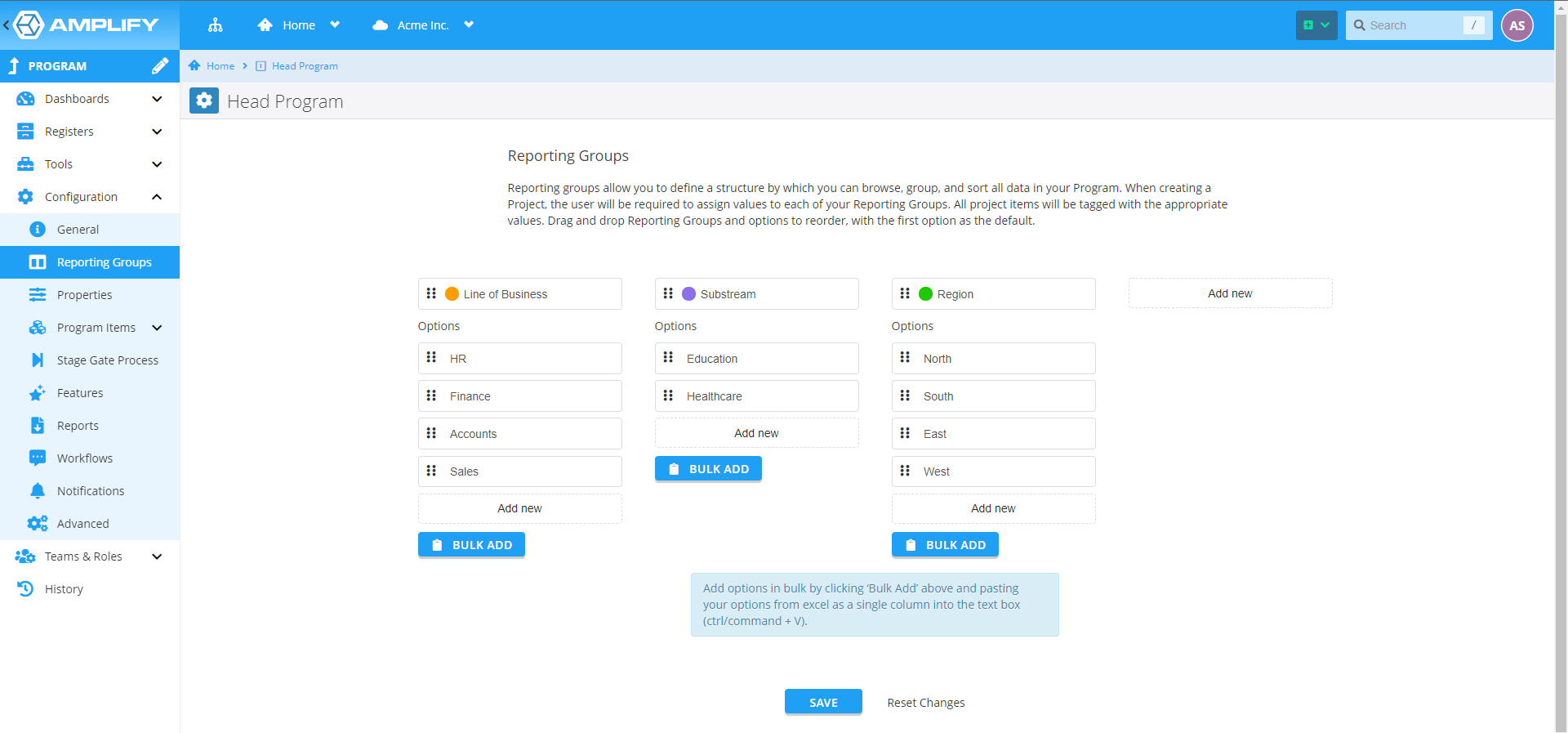Image resolution: width=1568 pixels, height=733 pixels.
Task: Click BULK ADD under Region
Action: [945, 545]
